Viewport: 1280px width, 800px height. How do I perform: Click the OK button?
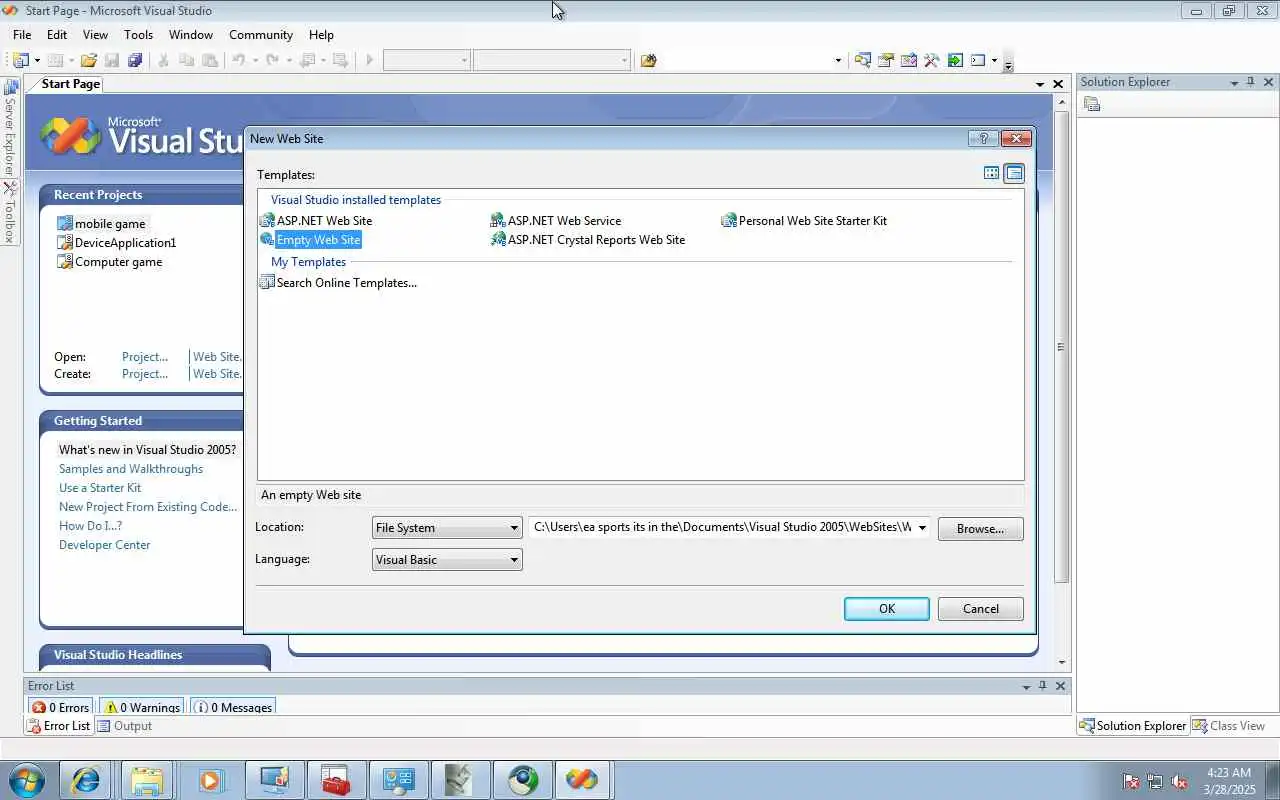point(887,609)
